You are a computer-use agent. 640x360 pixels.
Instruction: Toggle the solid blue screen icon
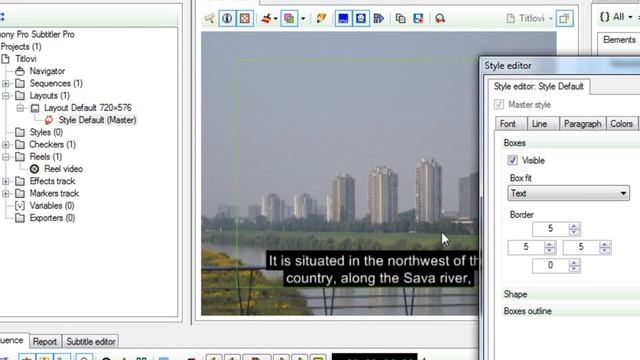click(x=343, y=18)
